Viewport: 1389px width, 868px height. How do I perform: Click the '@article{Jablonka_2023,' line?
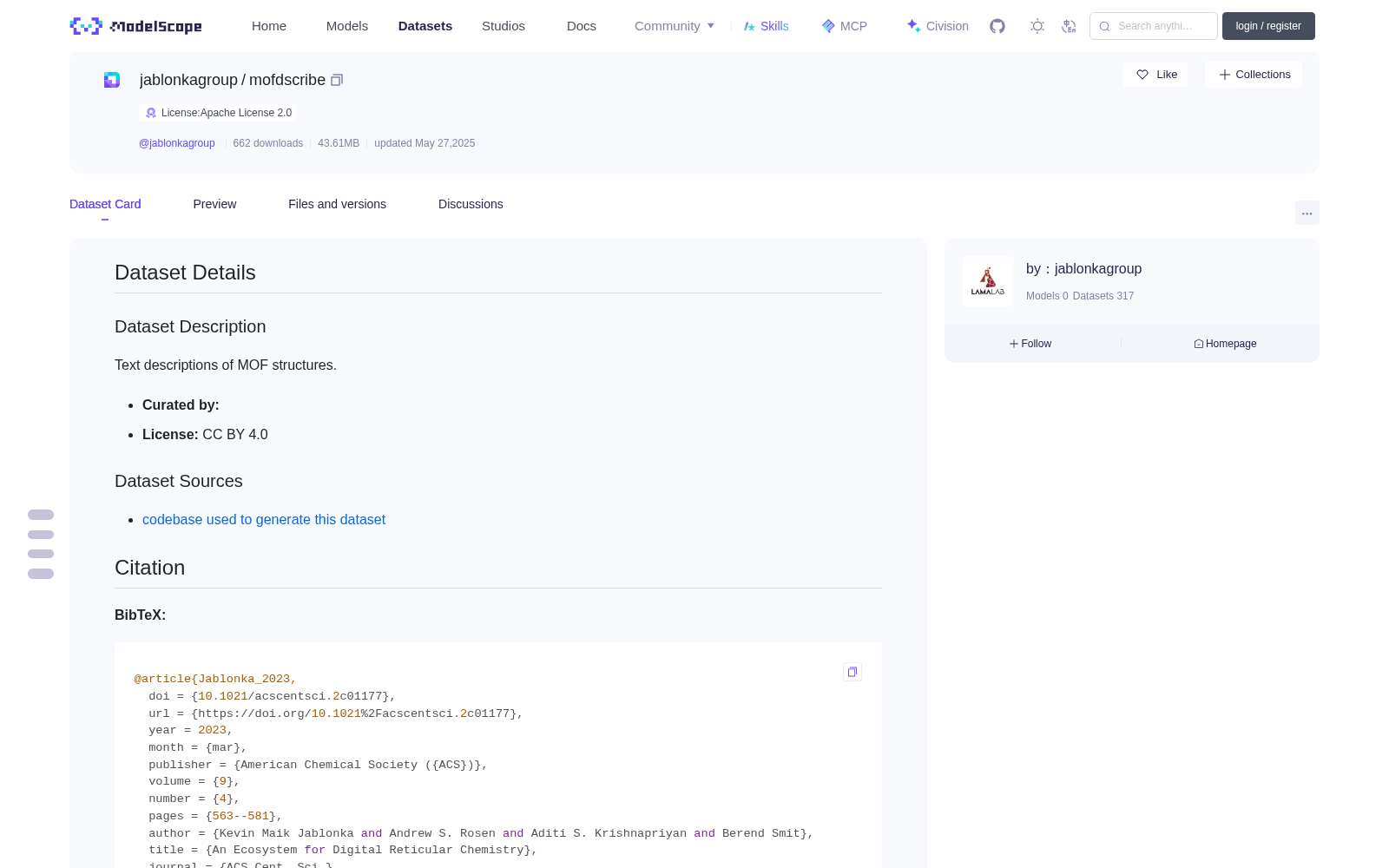click(215, 679)
